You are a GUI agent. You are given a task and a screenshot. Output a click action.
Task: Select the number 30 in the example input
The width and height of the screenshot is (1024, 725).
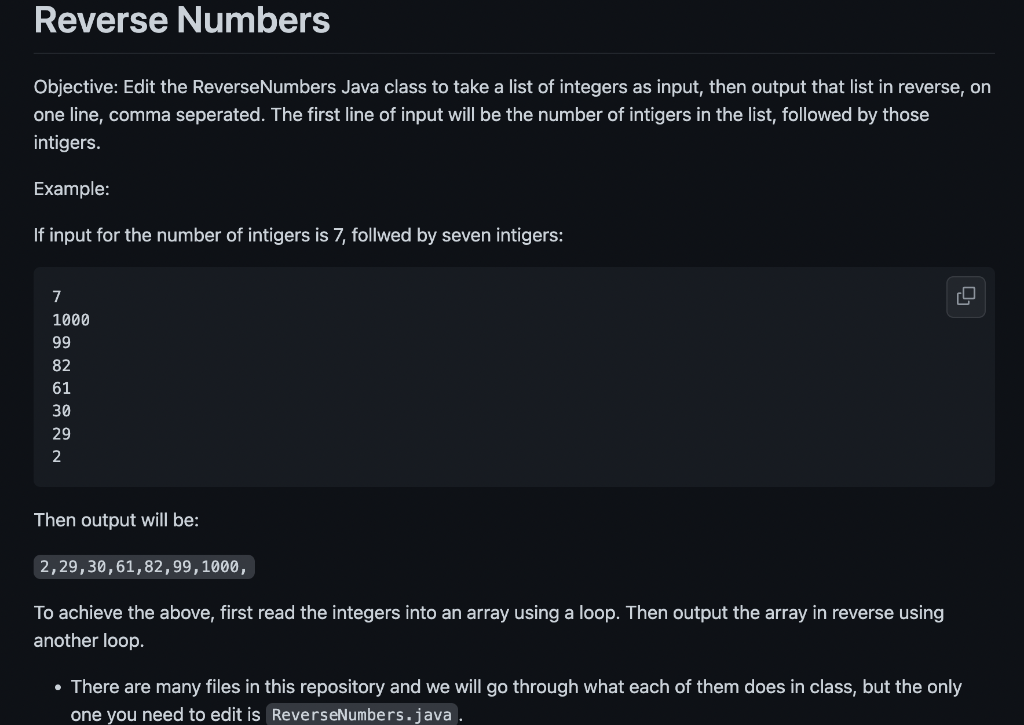coord(61,410)
